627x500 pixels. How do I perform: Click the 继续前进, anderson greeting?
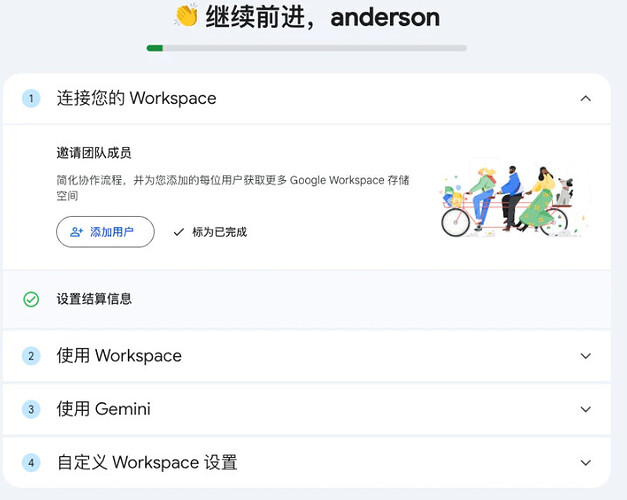pyautogui.click(x=322, y=17)
